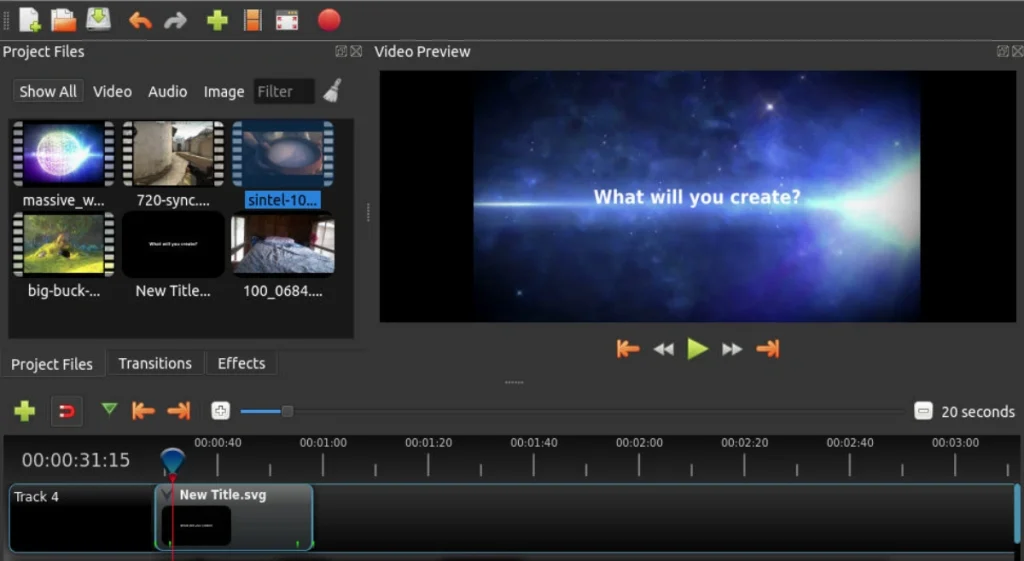Switch to the Transitions tab
This screenshot has height=561, width=1024.
point(155,363)
